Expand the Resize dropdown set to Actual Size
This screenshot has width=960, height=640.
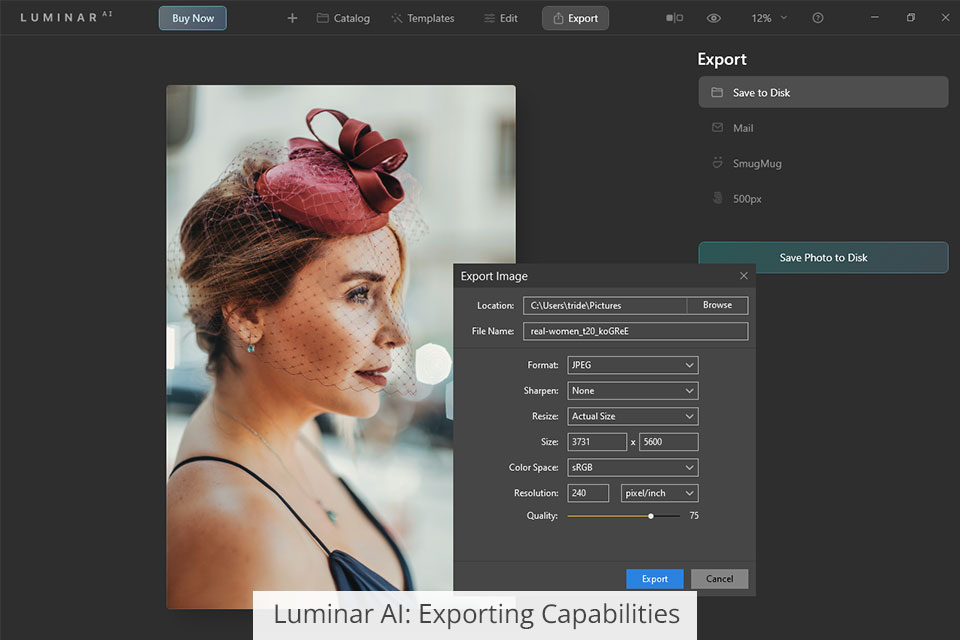point(632,416)
